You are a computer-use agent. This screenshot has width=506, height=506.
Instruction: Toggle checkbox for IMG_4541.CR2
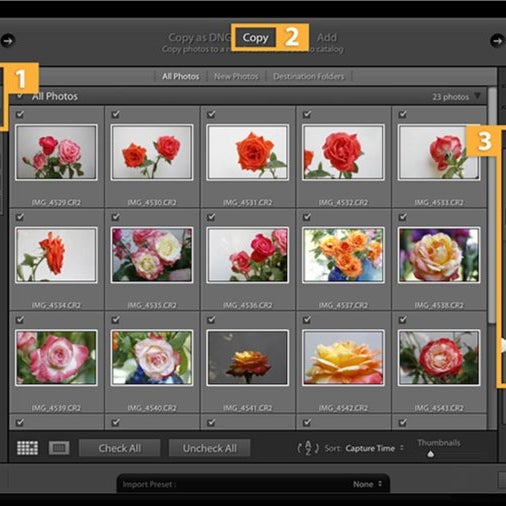point(211,320)
